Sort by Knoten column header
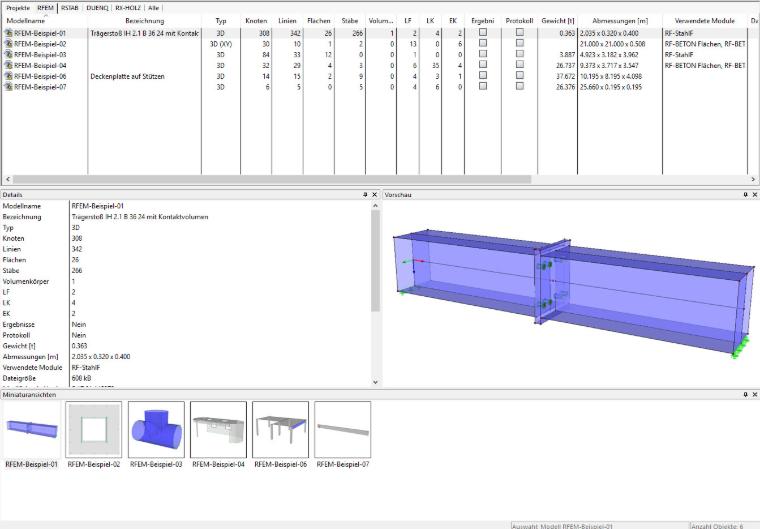The height and width of the screenshot is (529, 760). (x=256, y=21)
